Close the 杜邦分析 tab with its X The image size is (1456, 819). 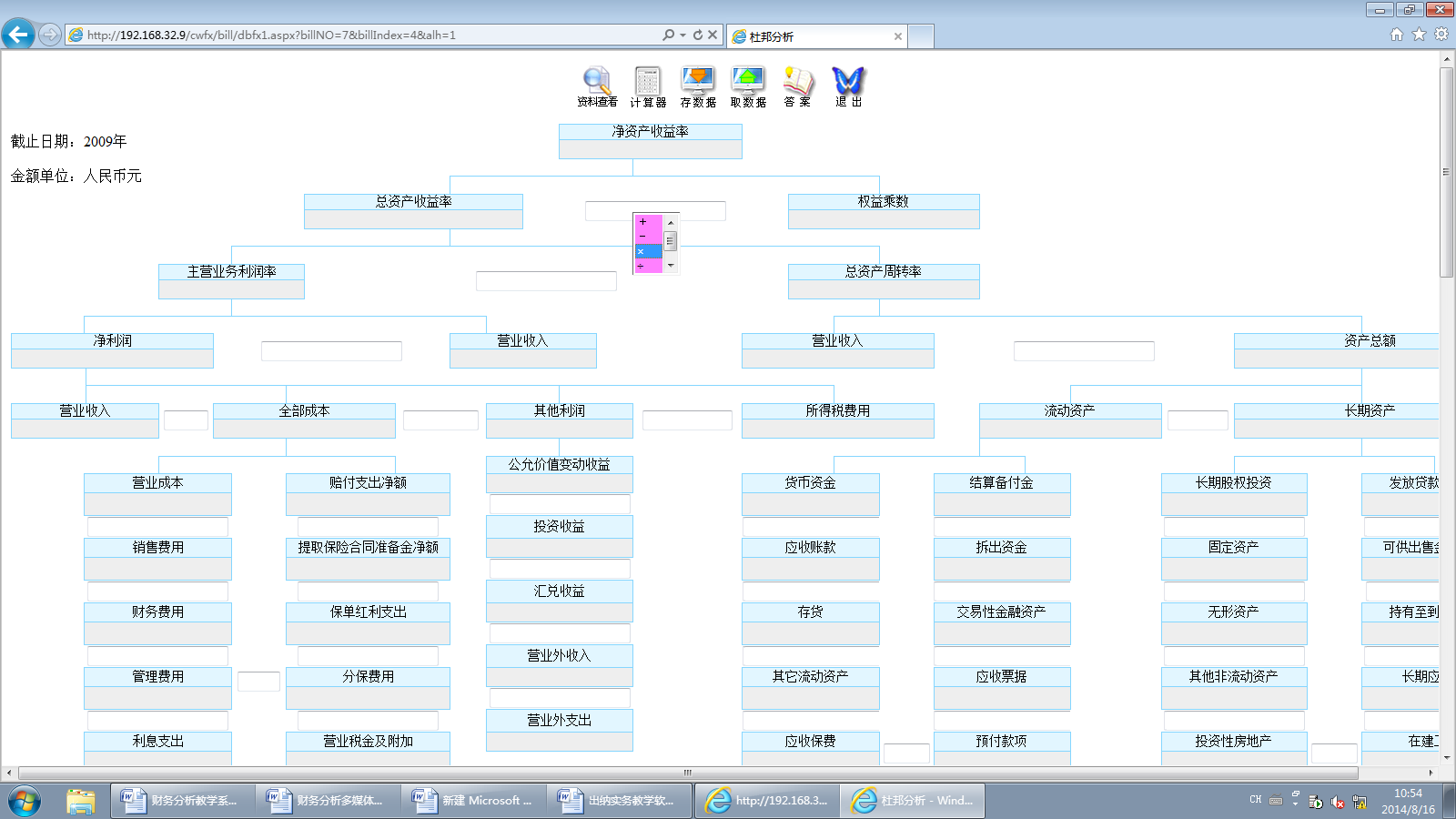pos(898,36)
